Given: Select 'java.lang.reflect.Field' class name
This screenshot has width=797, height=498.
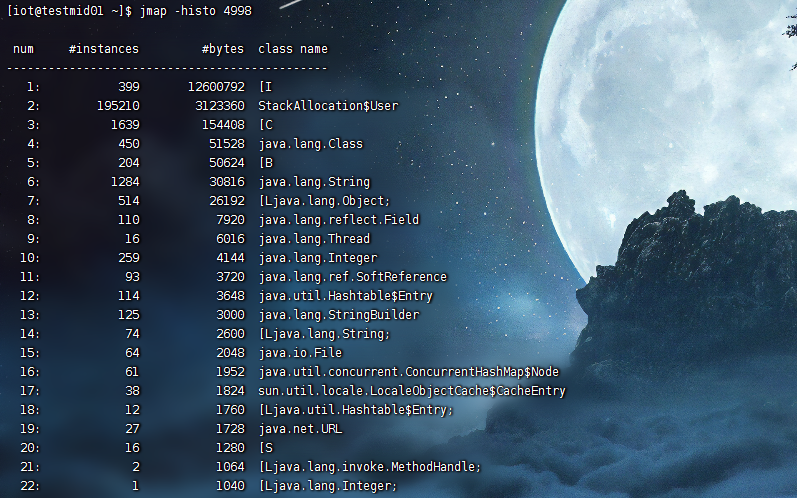Looking at the screenshot, I should pos(339,220).
